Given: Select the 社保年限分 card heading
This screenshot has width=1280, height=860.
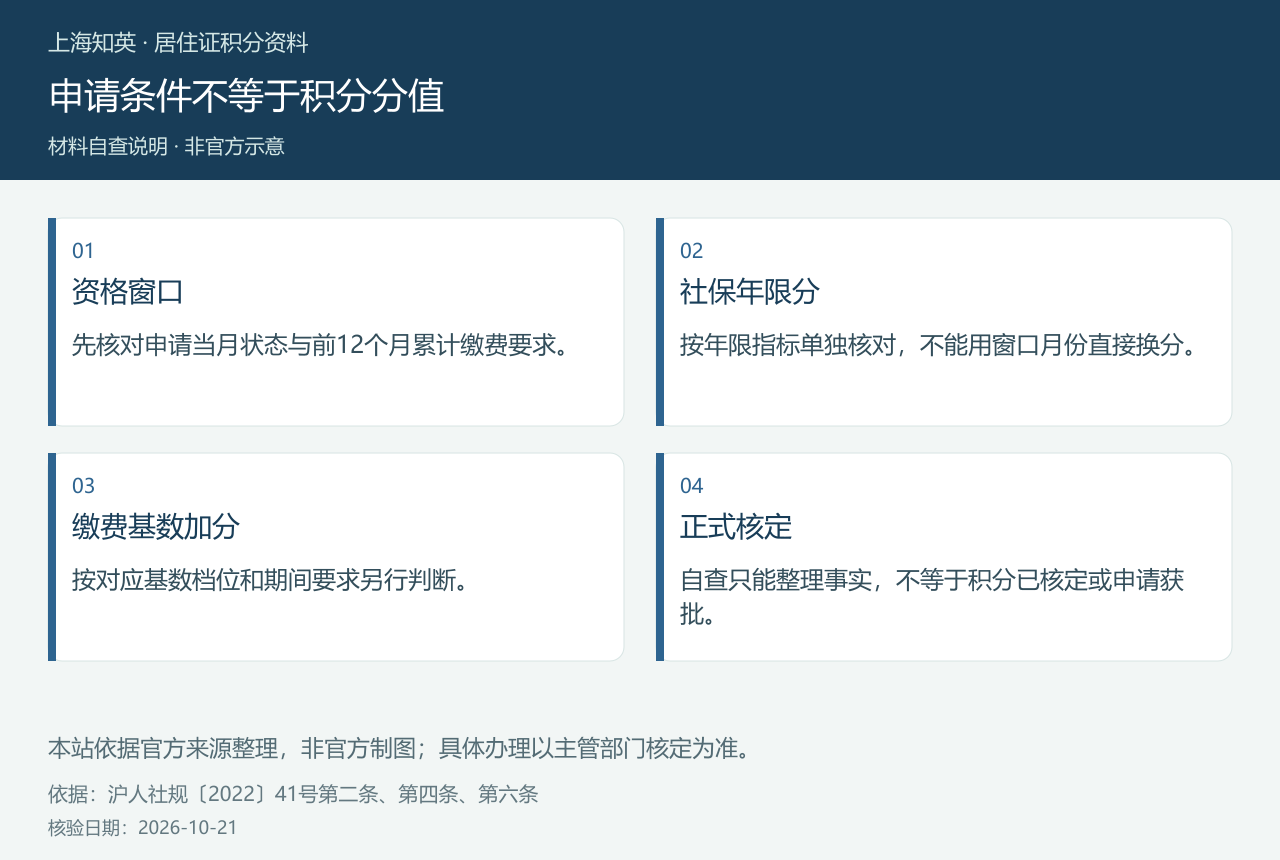Looking at the screenshot, I should coord(750,292).
